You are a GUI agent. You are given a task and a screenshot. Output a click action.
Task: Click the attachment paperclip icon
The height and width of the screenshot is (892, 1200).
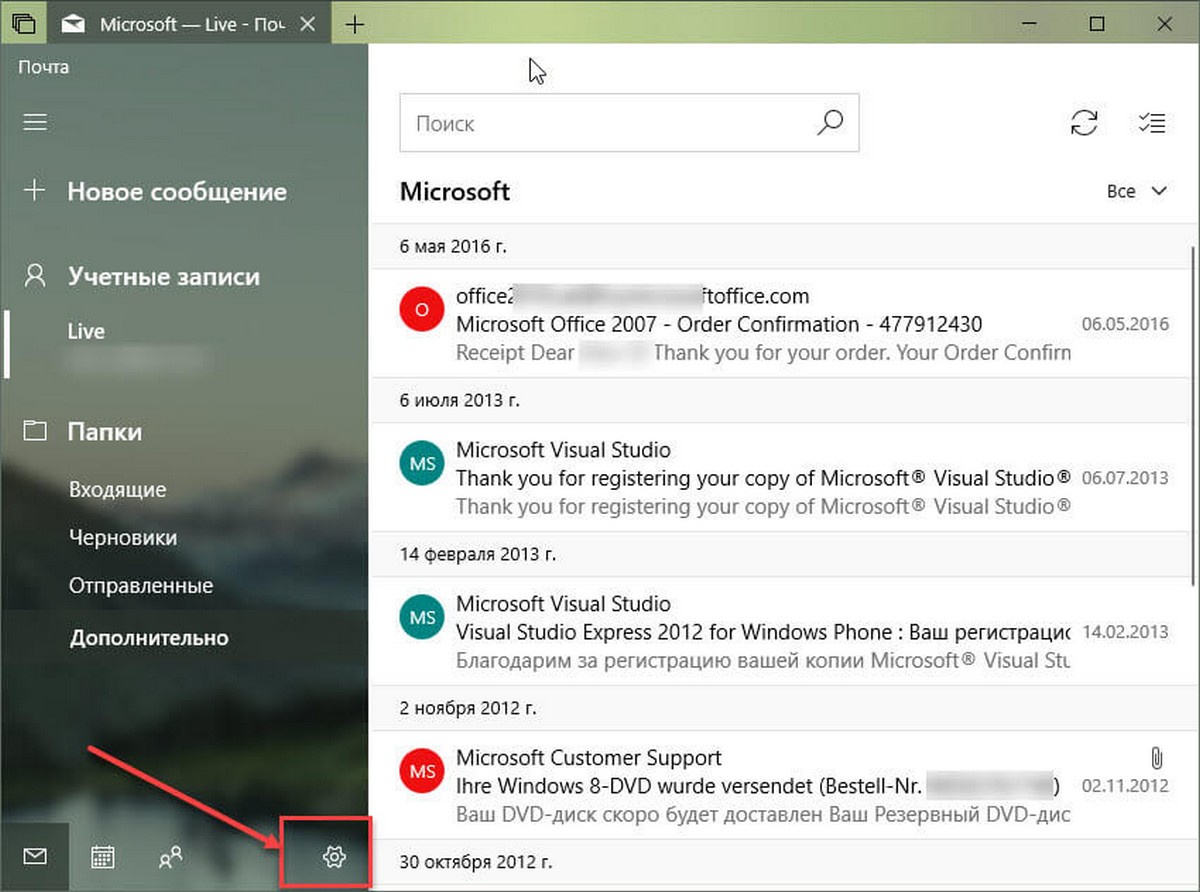[1157, 757]
